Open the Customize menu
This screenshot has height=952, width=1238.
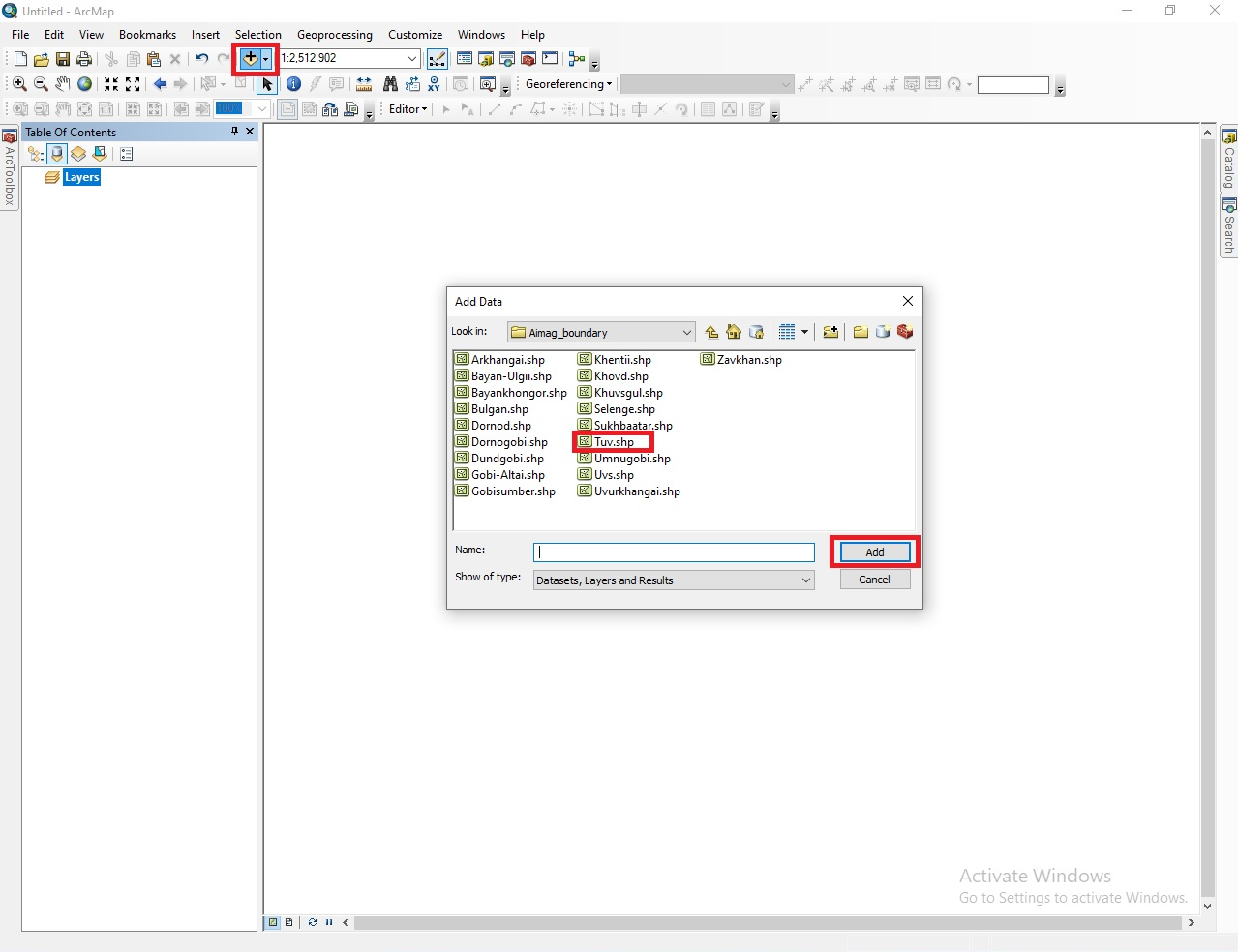[415, 34]
